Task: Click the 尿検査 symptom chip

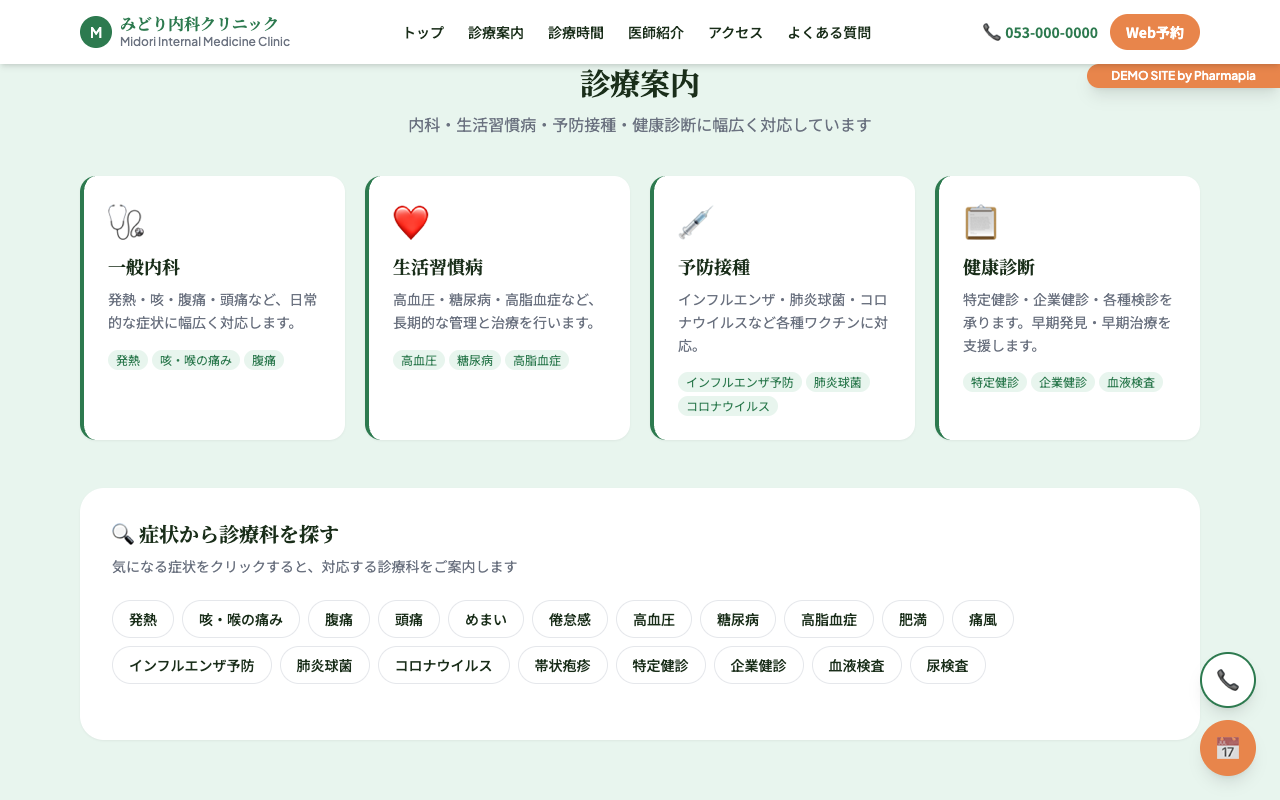Action: (x=947, y=665)
